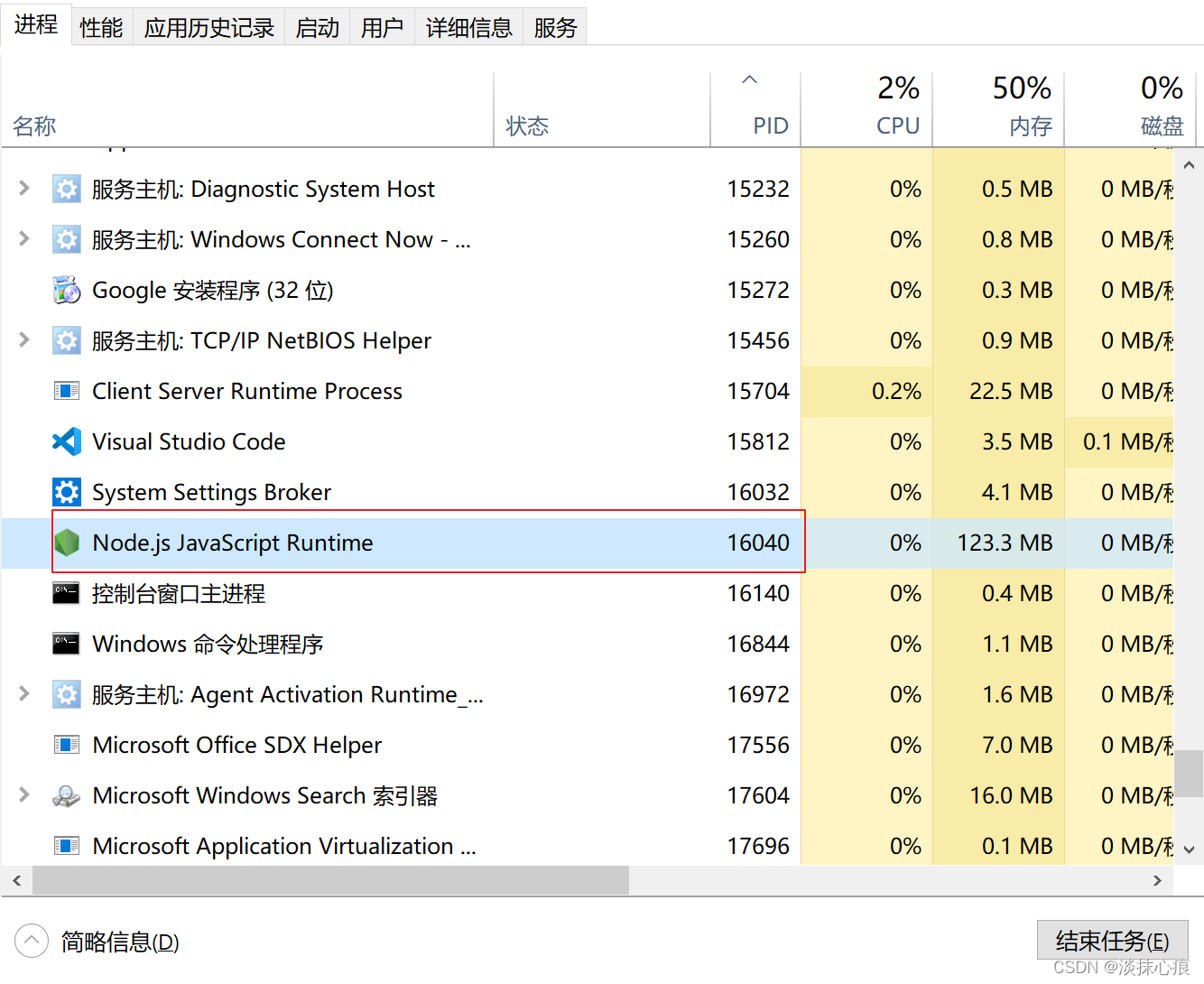Click the Microsoft Windows Search 索引器 icon
This screenshot has height=984, width=1204.
pyautogui.click(x=67, y=795)
